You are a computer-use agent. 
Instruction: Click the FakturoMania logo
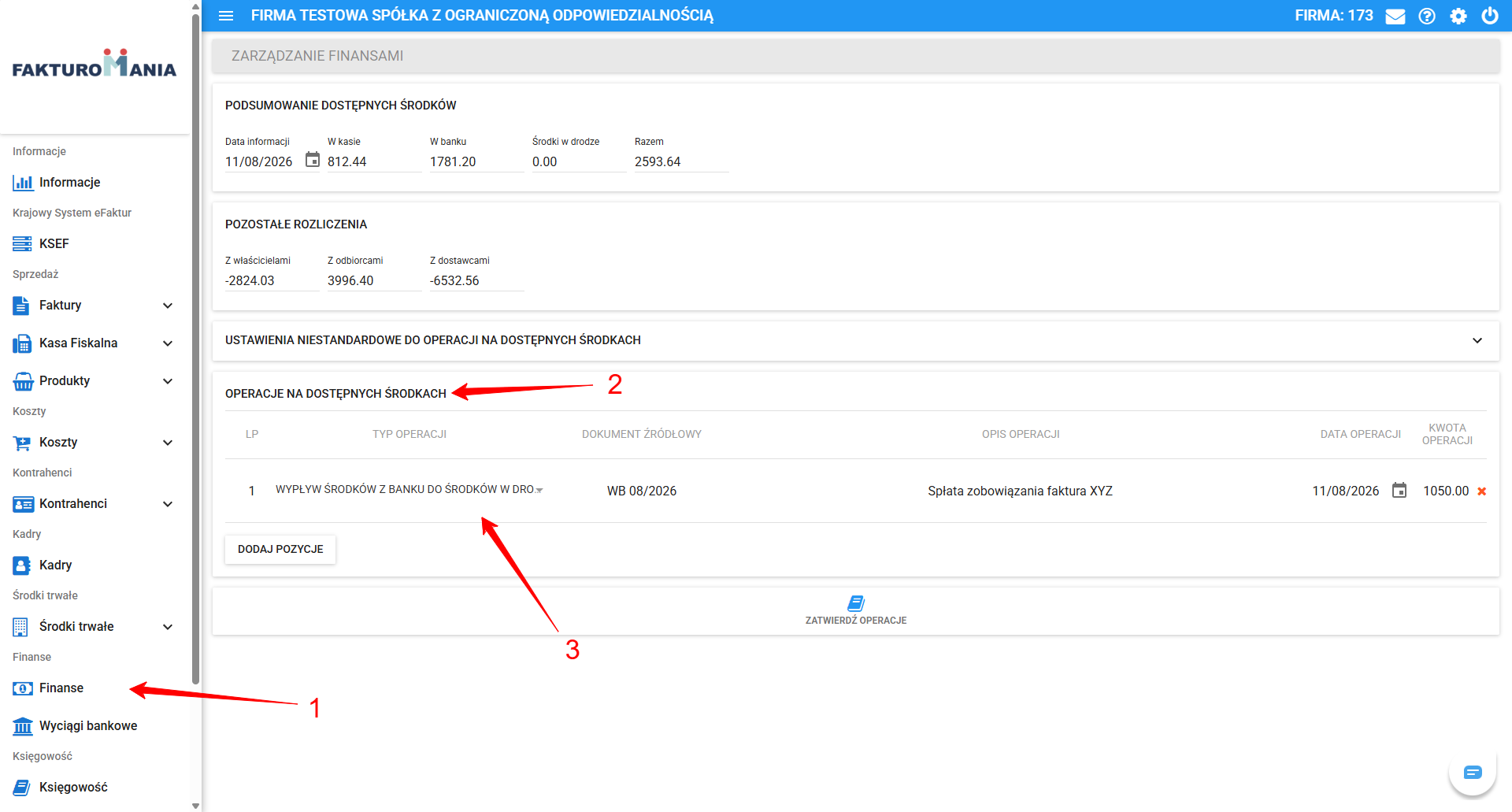94,64
